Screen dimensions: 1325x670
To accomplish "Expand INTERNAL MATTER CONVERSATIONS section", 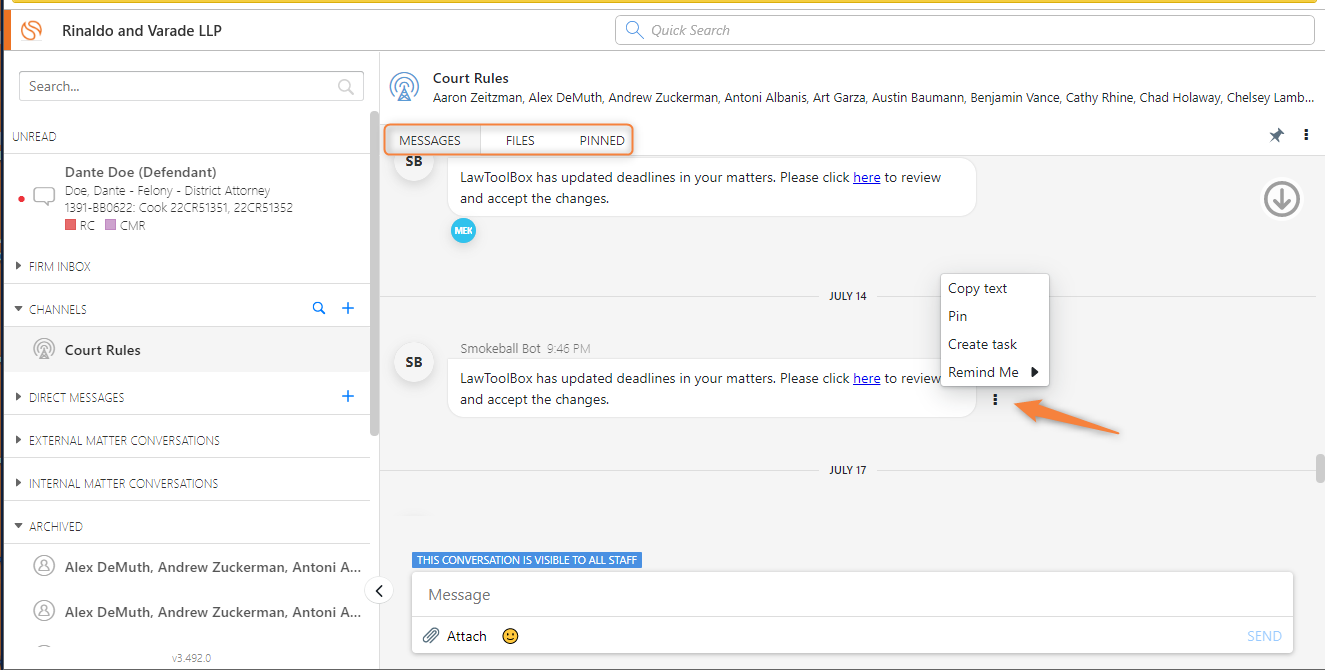I will tap(19, 484).
